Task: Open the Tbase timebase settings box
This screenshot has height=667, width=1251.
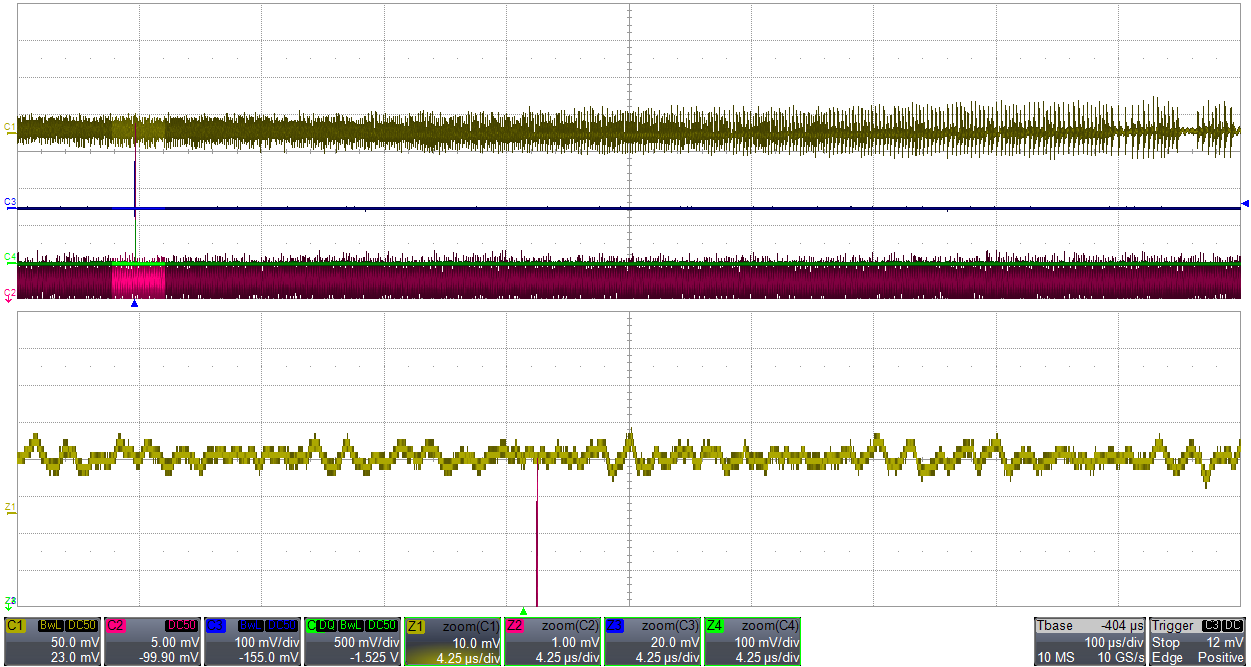Action: tap(1090, 641)
